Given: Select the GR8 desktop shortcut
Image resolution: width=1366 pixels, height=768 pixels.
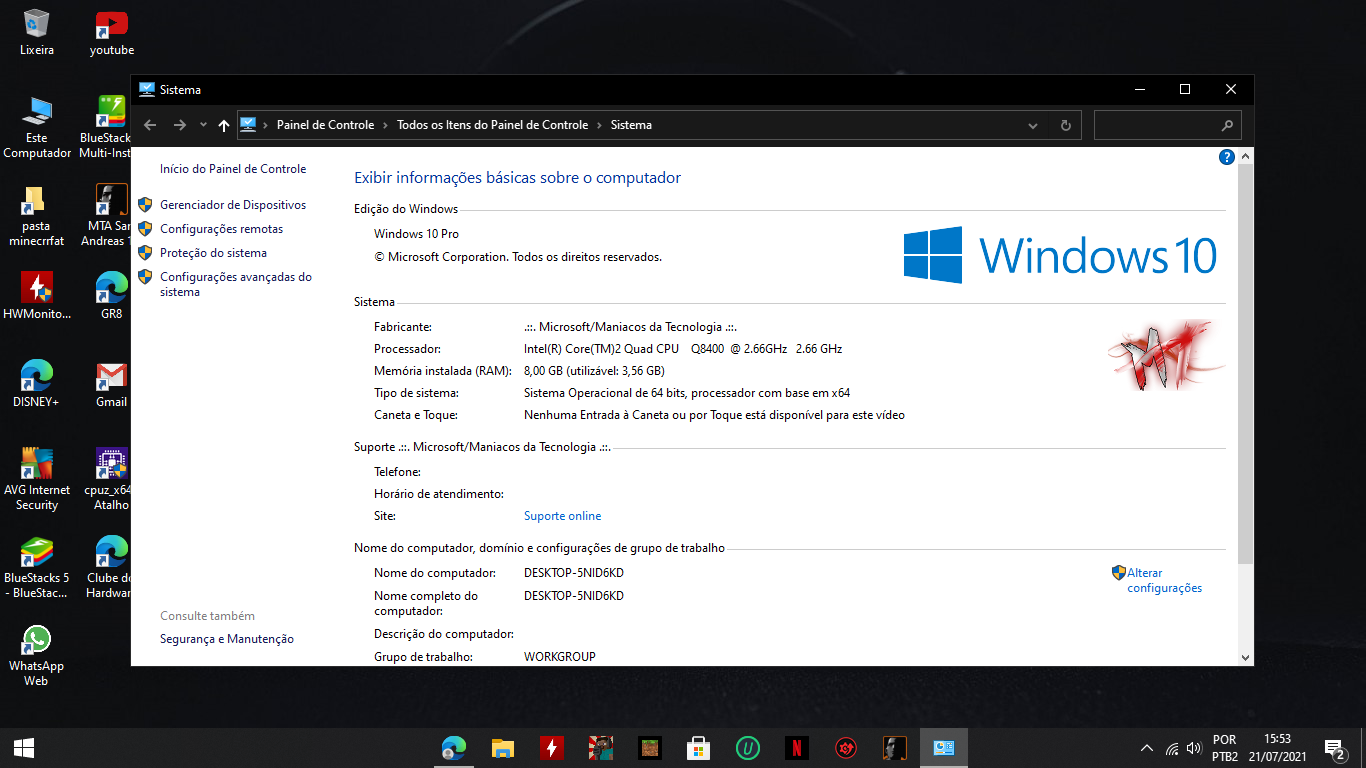Looking at the screenshot, I should pos(111,296).
